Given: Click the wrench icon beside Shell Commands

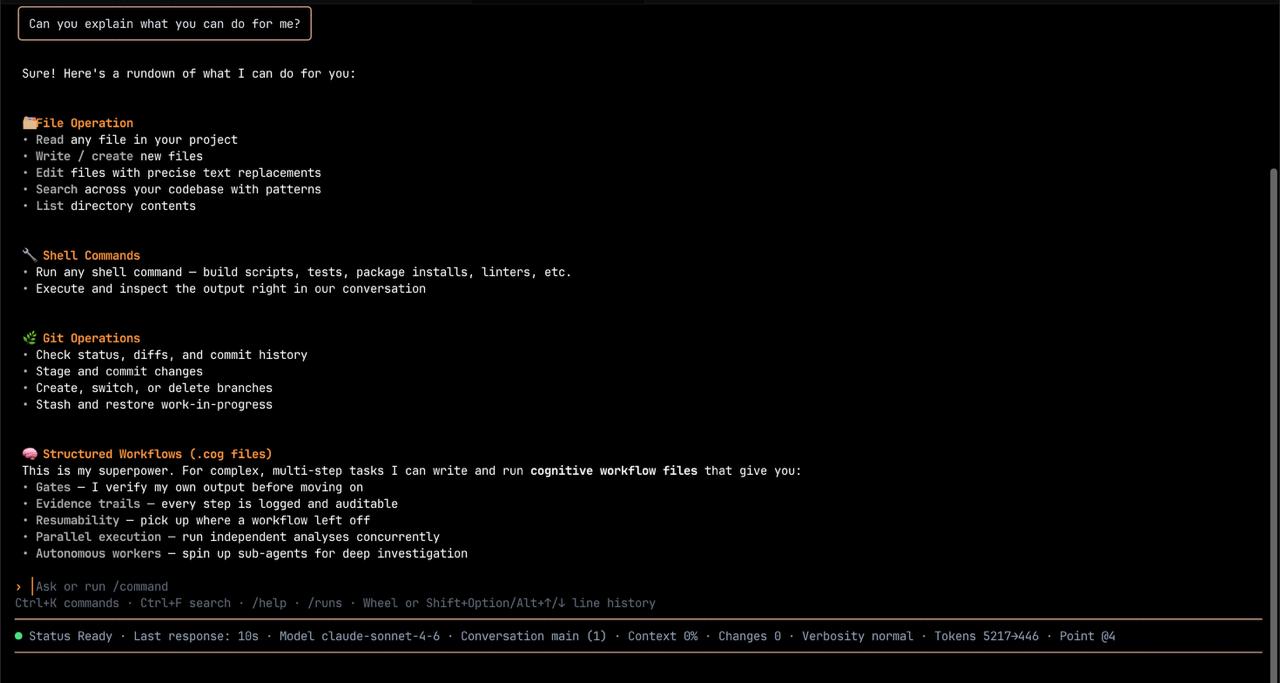Looking at the screenshot, I should pyautogui.click(x=29, y=255).
